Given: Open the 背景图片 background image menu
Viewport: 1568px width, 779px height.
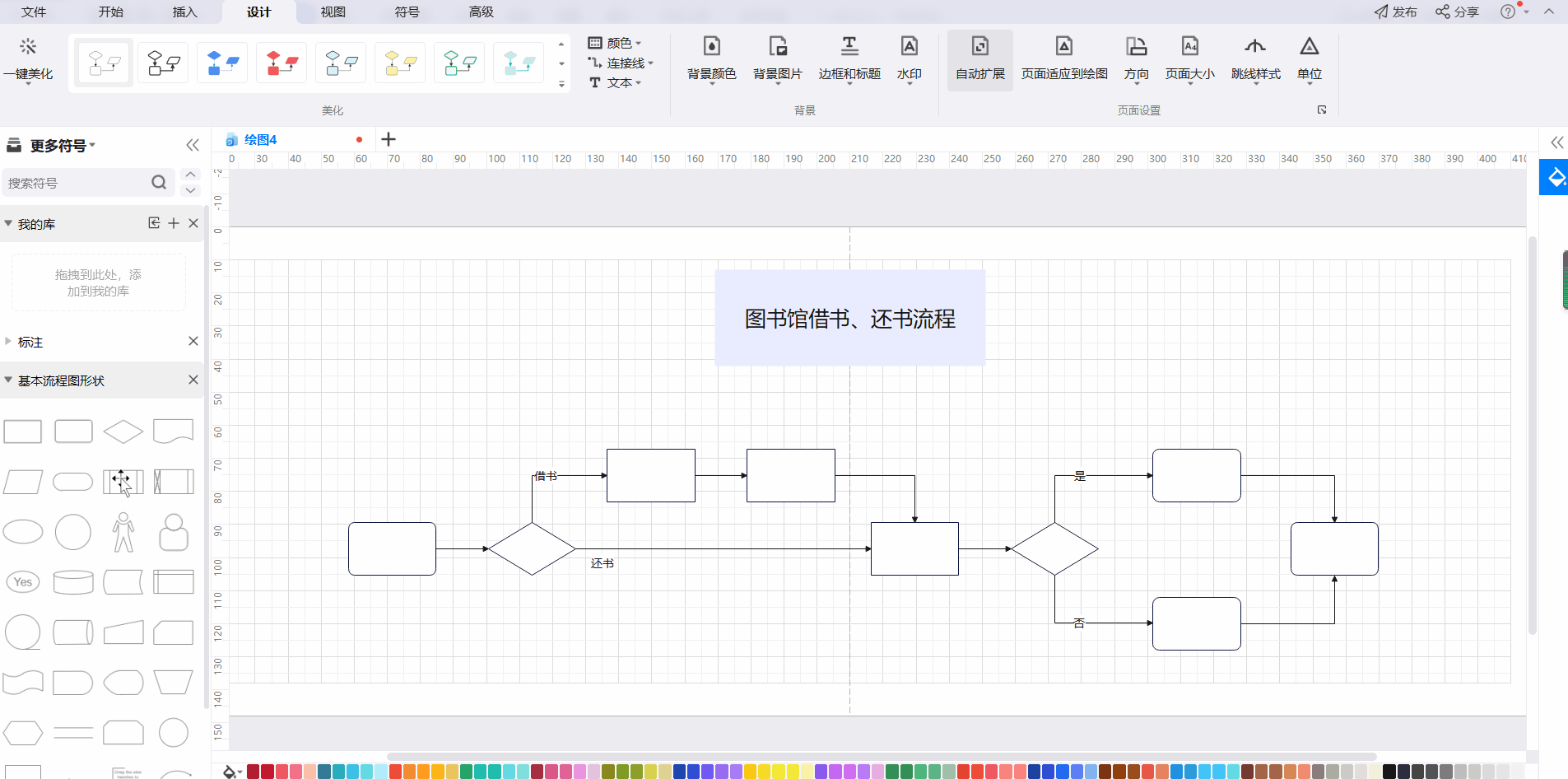Looking at the screenshot, I should click(778, 59).
